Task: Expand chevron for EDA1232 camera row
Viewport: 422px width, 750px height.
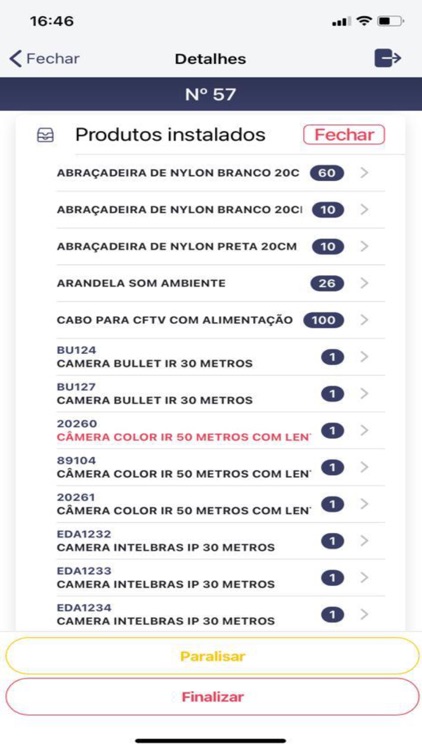Action: [x=365, y=541]
